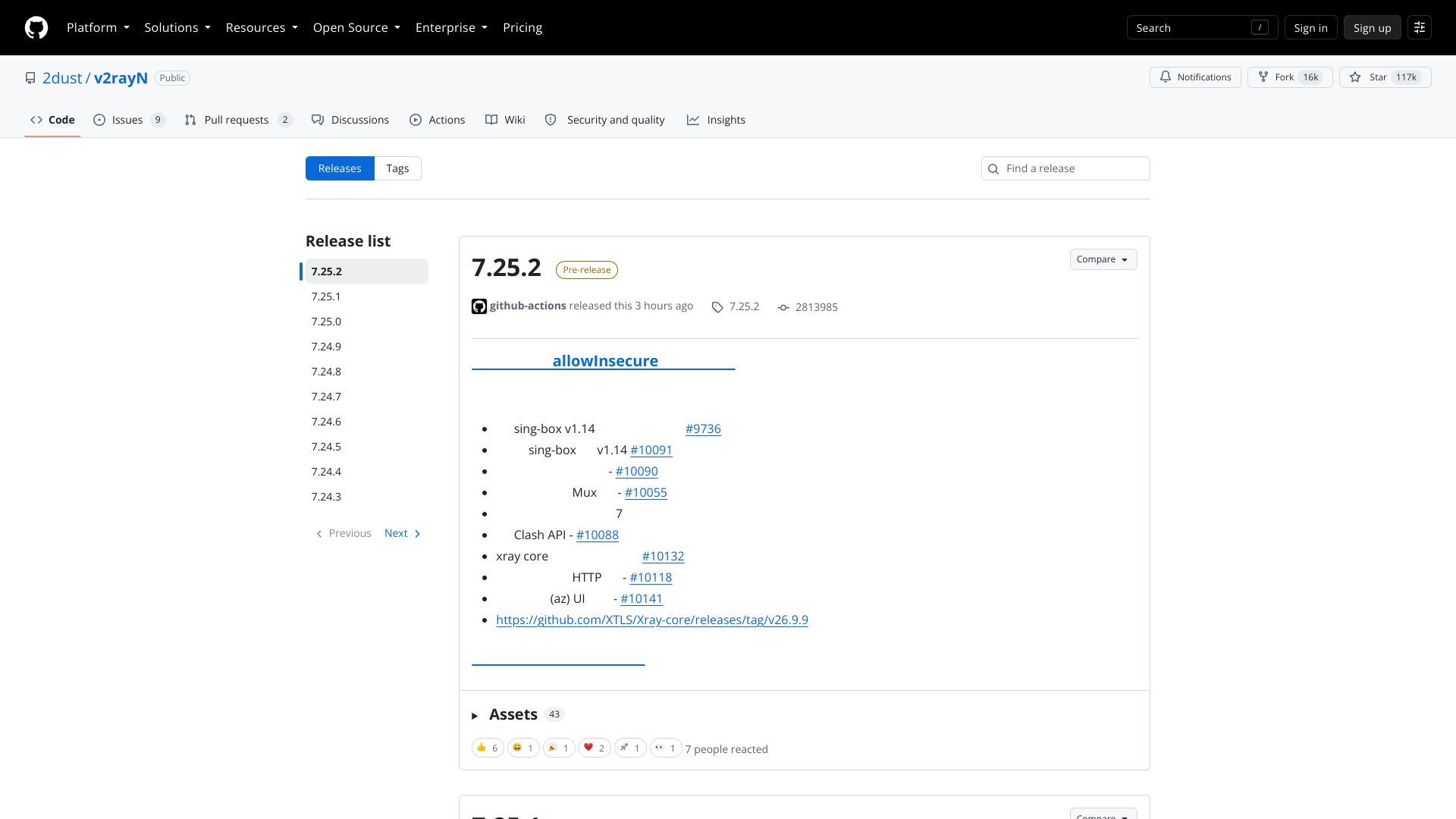Open the v2rayN repository link
The image size is (1456, 819).
point(121,78)
